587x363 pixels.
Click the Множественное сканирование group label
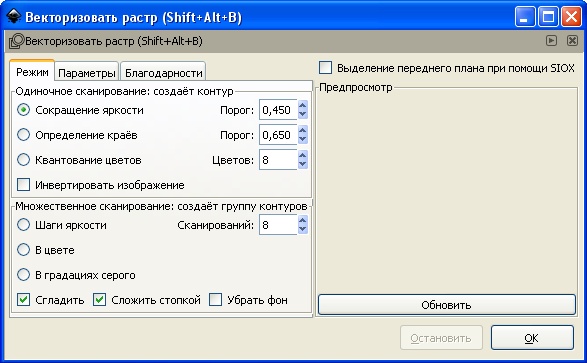(x=161, y=206)
